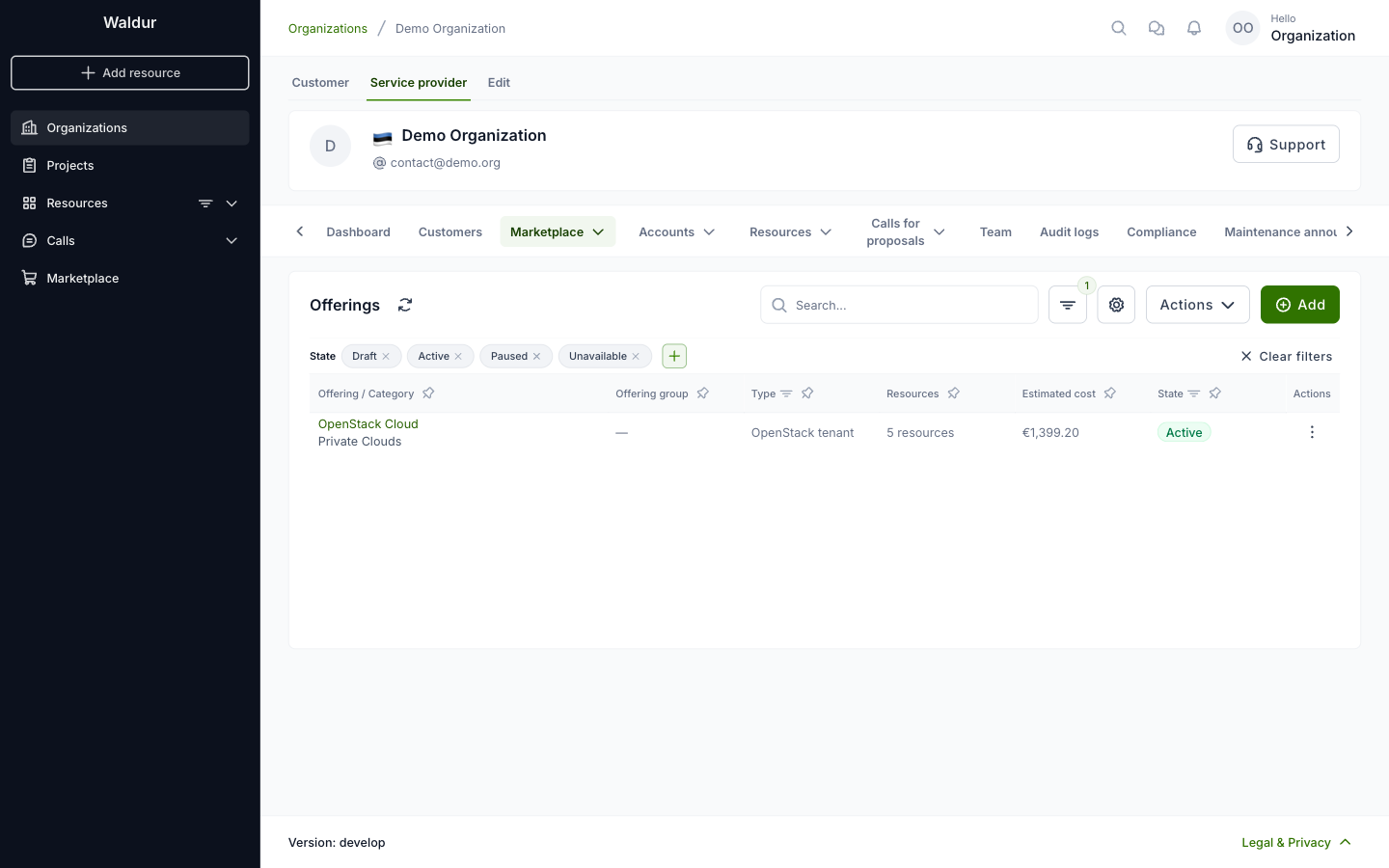Filter by the Type column icon
The height and width of the screenshot is (868, 1389).
786,393
